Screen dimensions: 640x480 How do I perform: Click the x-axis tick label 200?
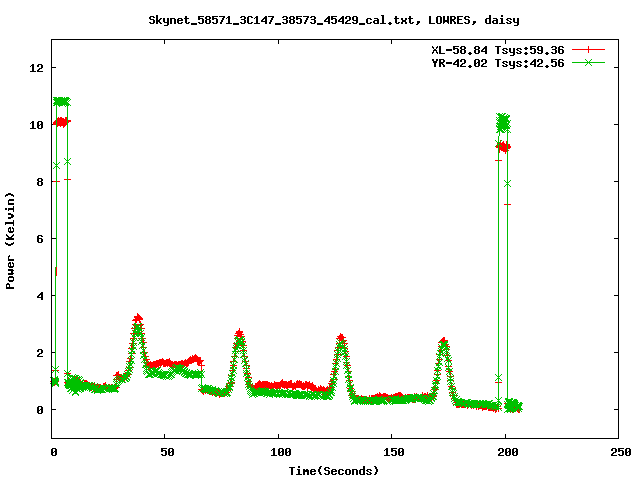point(507,452)
